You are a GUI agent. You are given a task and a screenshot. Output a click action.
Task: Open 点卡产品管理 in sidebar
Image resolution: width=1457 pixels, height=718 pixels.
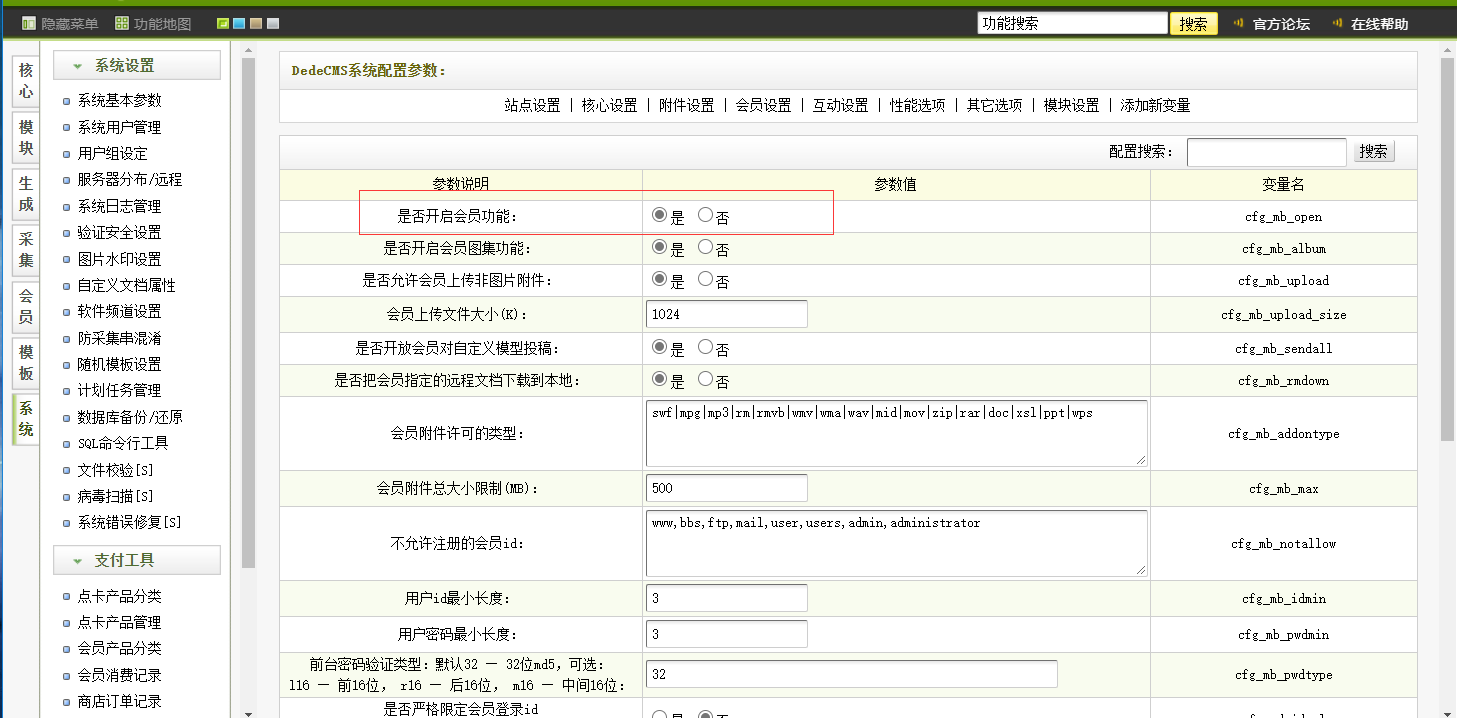(x=119, y=622)
